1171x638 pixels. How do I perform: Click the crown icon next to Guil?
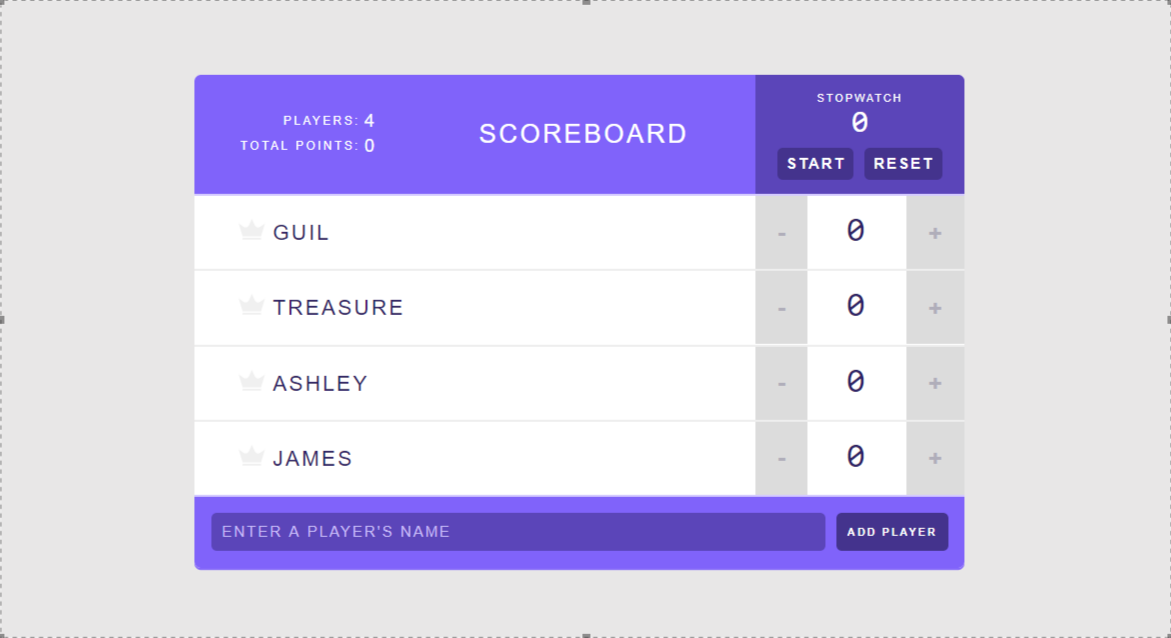252,230
